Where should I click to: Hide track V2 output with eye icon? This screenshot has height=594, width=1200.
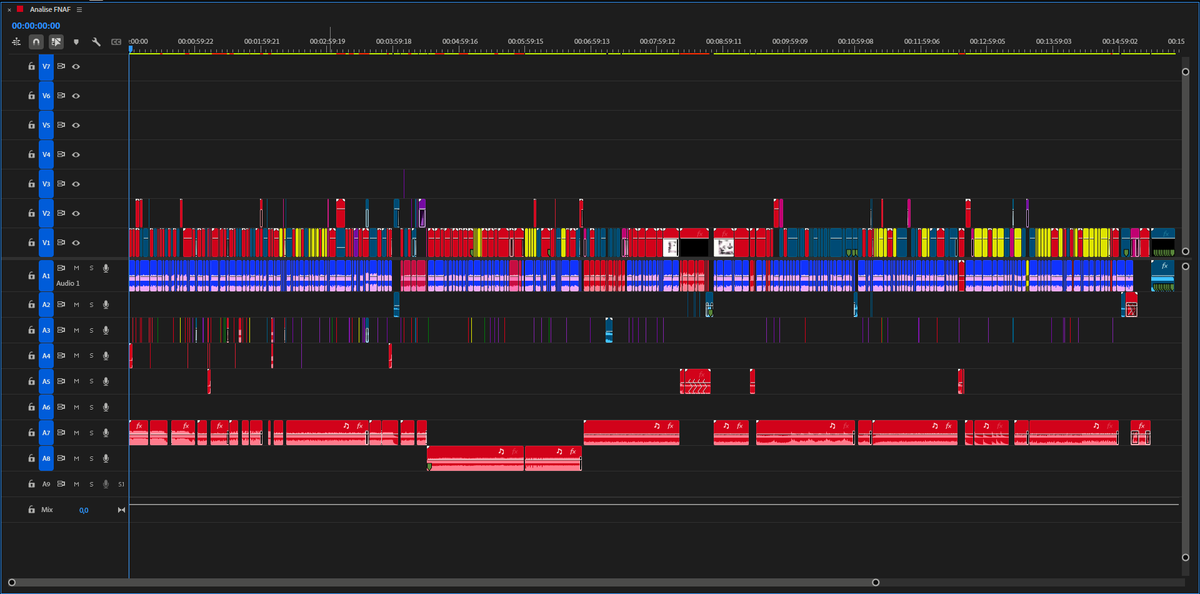(x=76, y=214)
